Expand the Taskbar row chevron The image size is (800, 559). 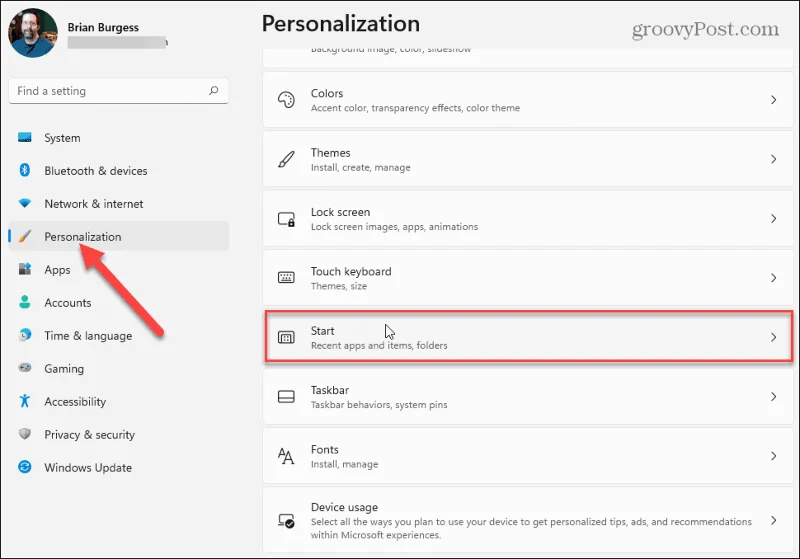[773, 396]
